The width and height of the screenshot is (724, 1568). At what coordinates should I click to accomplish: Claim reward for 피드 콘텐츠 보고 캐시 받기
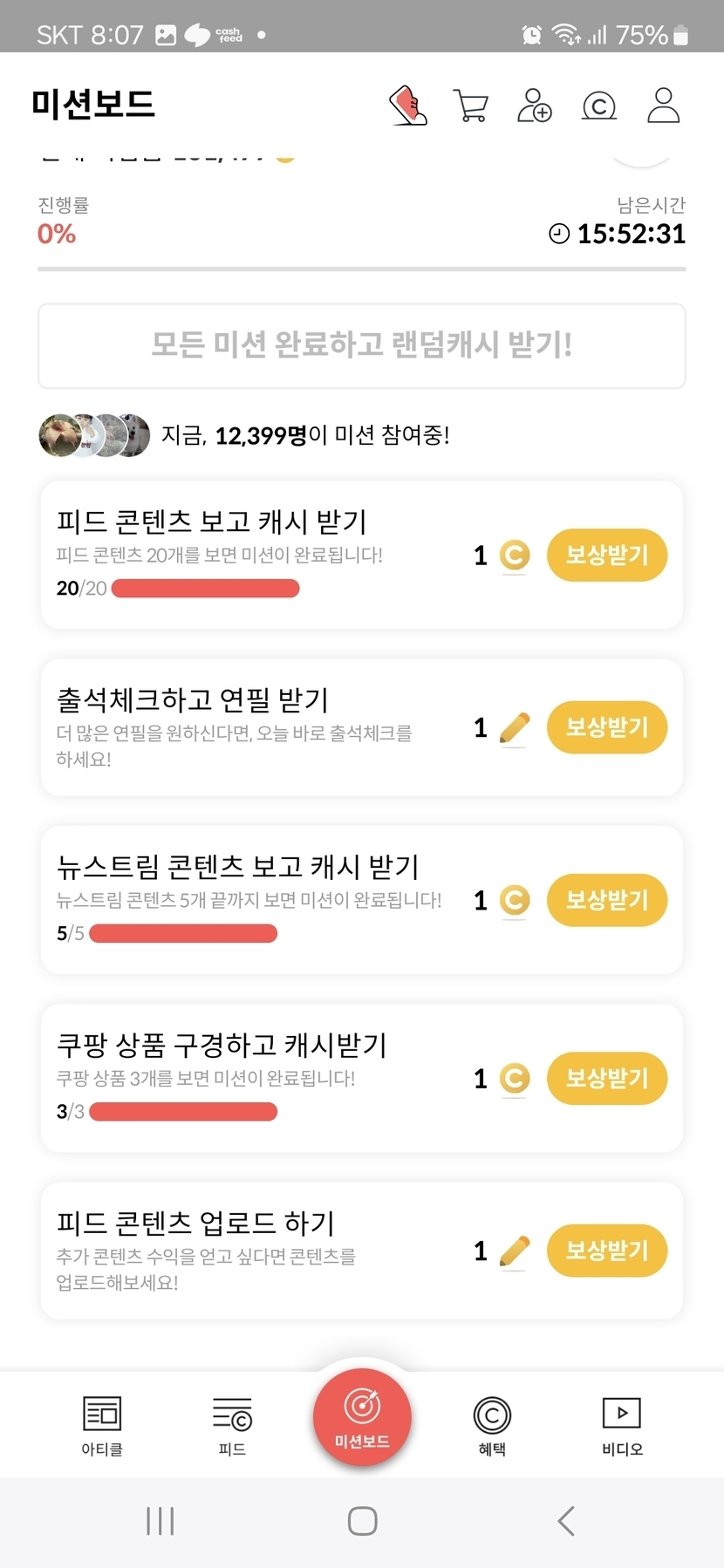point(606,555)
